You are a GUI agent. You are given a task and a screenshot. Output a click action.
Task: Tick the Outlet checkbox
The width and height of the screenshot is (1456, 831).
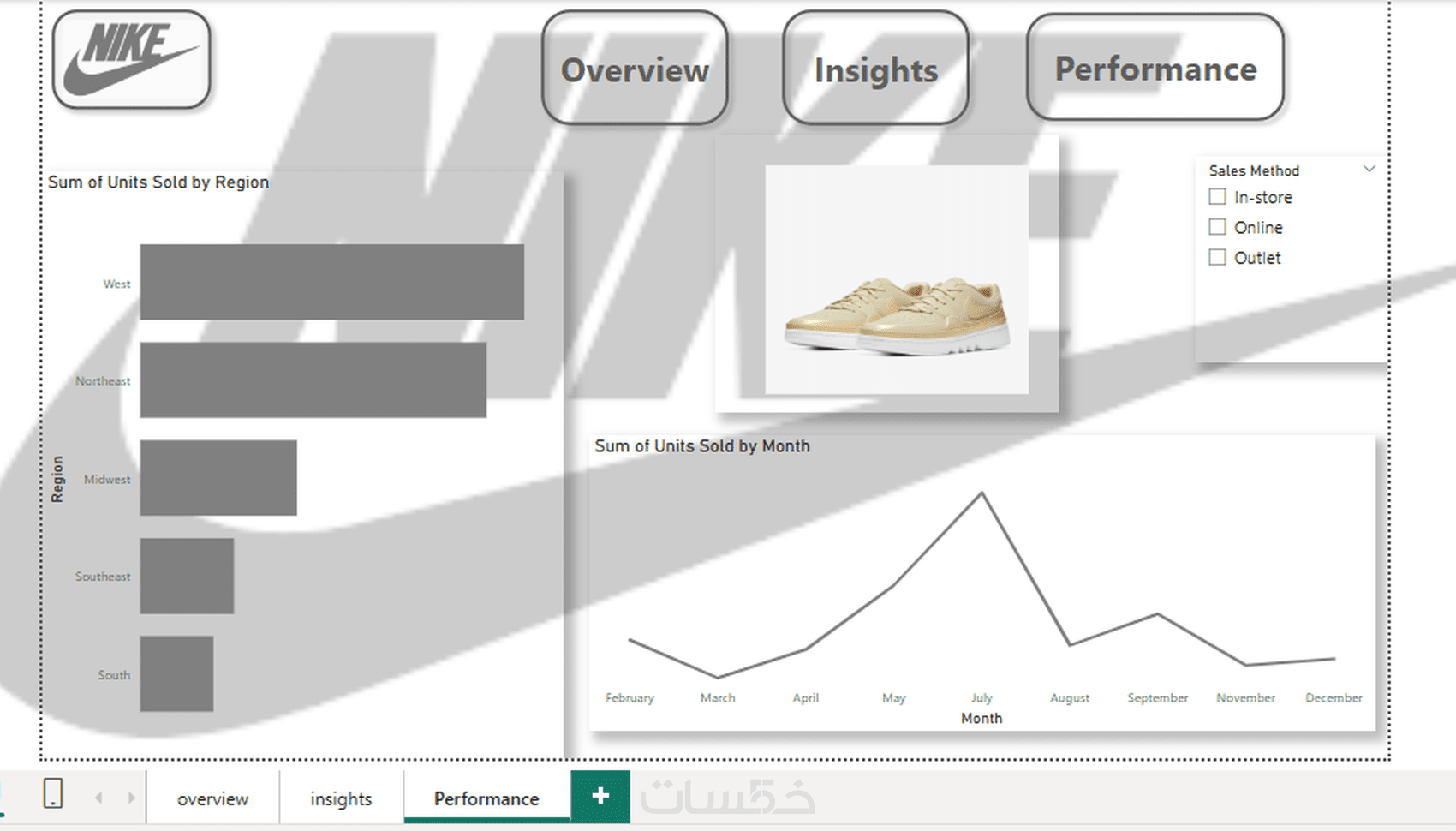(1217, 257)
